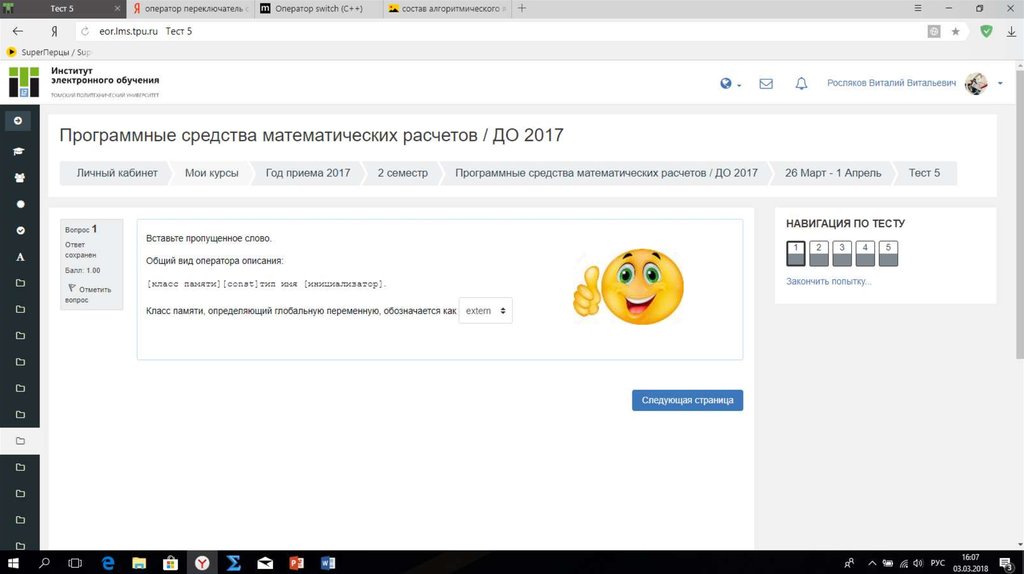Image resolution: width=1024 pixels, height=574 pixels.
Task: Open '2 семестр' breadcrumb
Action: (402, 173)
